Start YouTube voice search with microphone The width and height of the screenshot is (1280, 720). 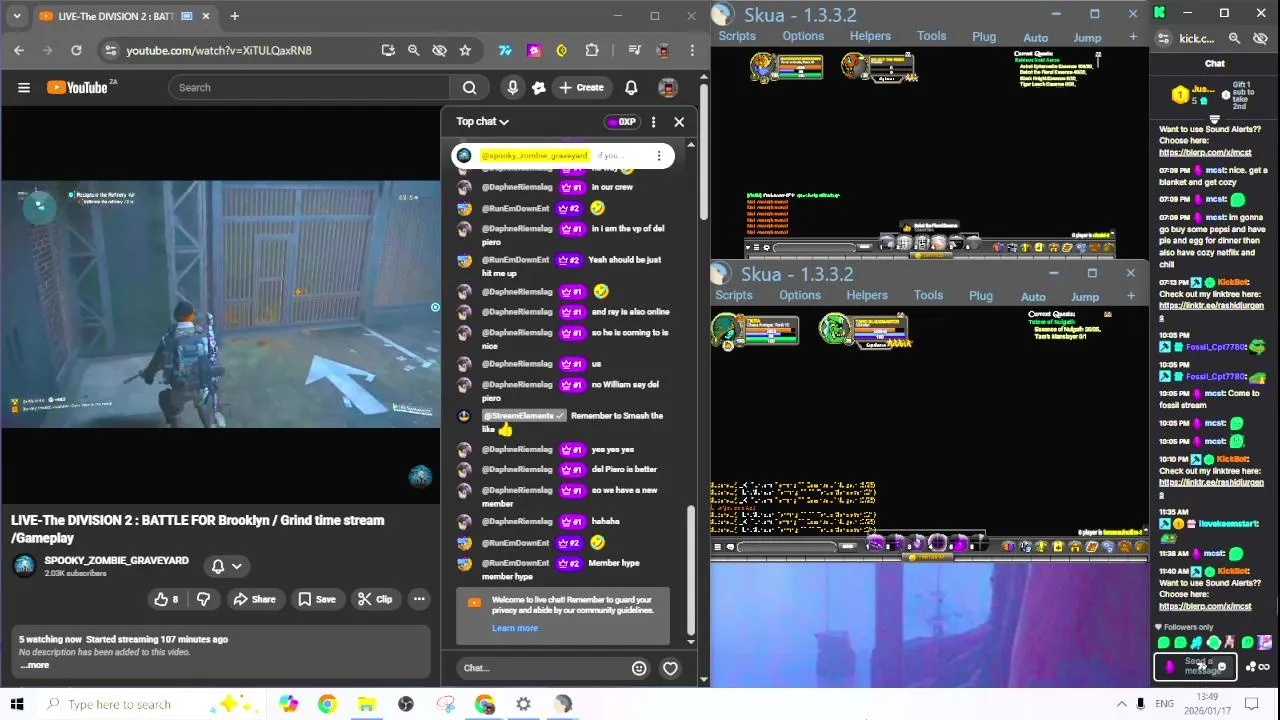pyautogui.click(x=512, y=88)
